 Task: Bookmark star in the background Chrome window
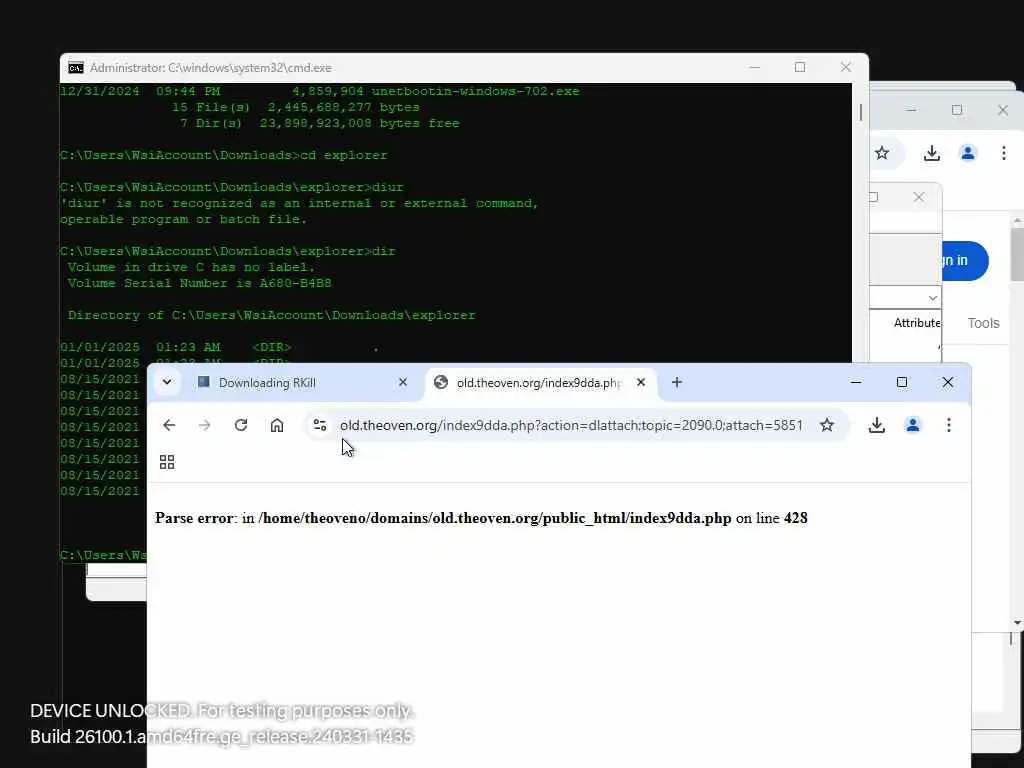coord(882,153)
